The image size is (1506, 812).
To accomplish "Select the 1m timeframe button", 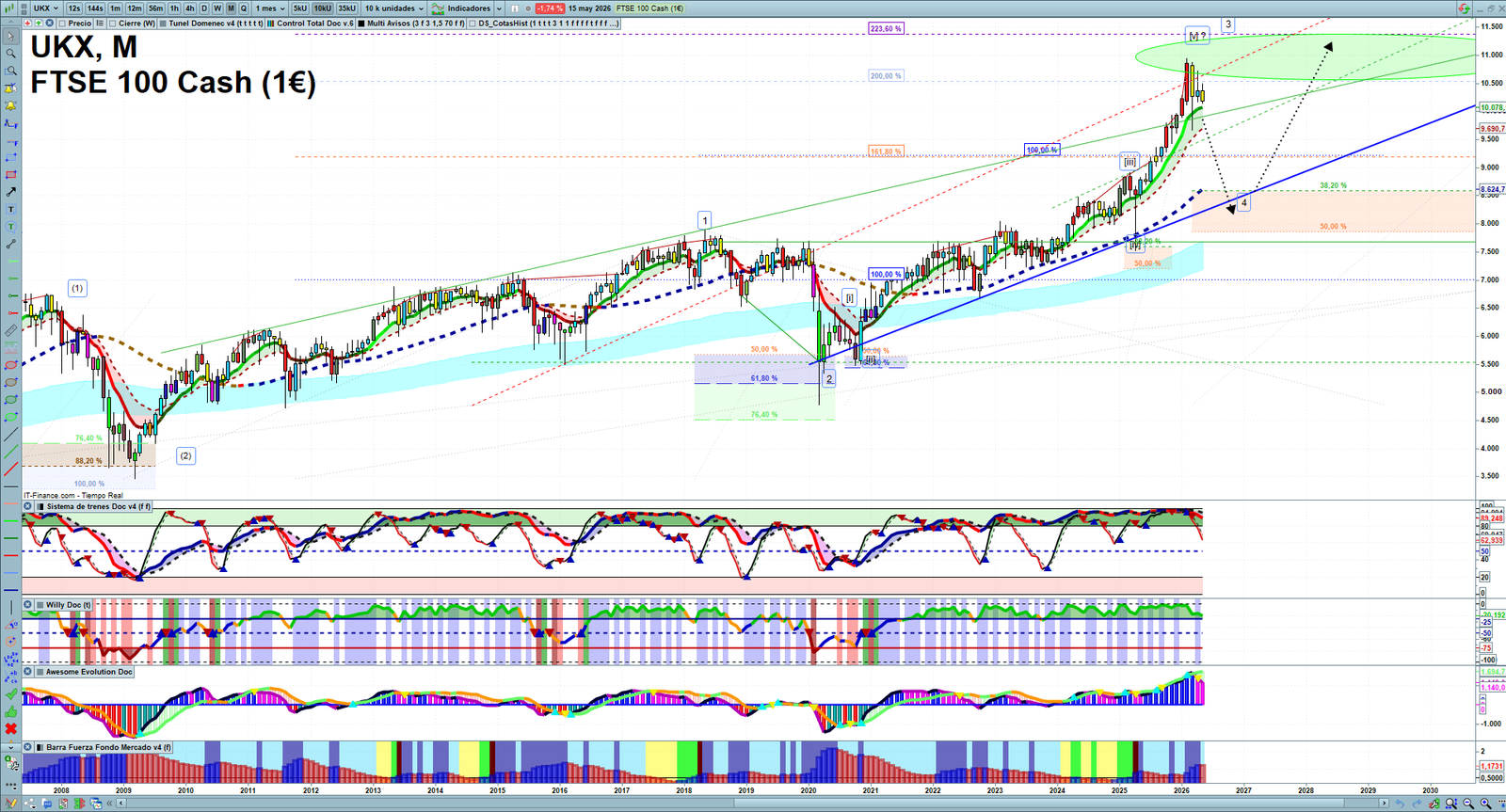I will click(116, 8).
